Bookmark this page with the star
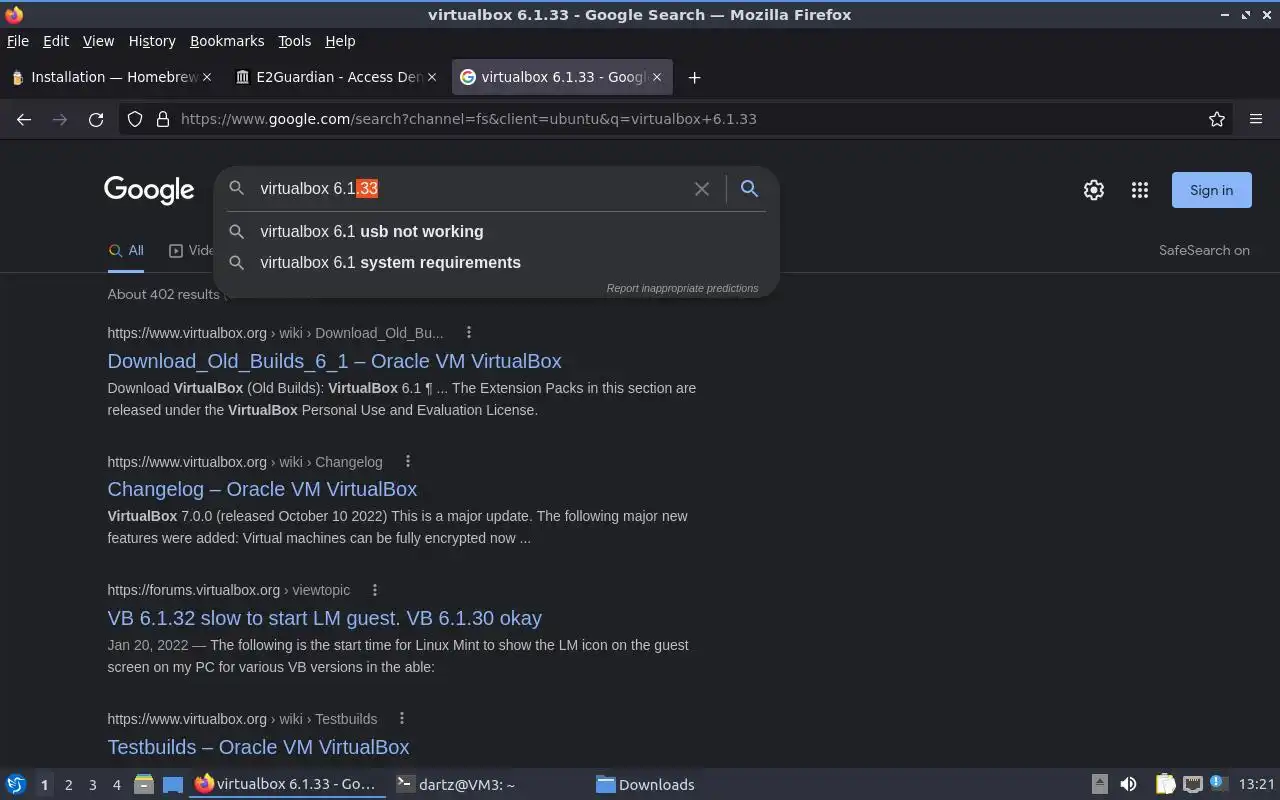Viewport: 1280px width, 800px height. pos(1217,119)
